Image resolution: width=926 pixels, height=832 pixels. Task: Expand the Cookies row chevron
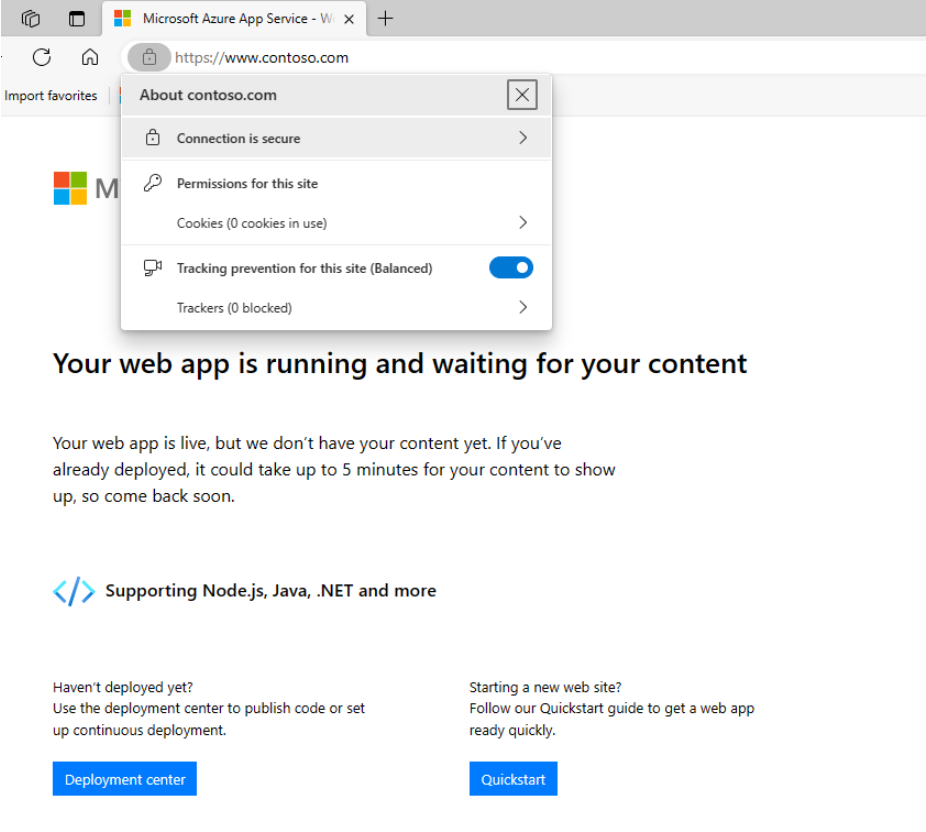pos(523,223)
